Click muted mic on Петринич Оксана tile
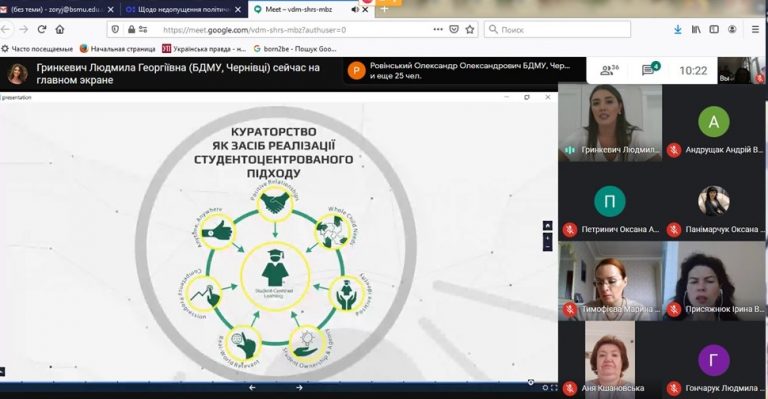Viewport: 768px width, 399px height. pyautogui.click(x=570, y=229)
